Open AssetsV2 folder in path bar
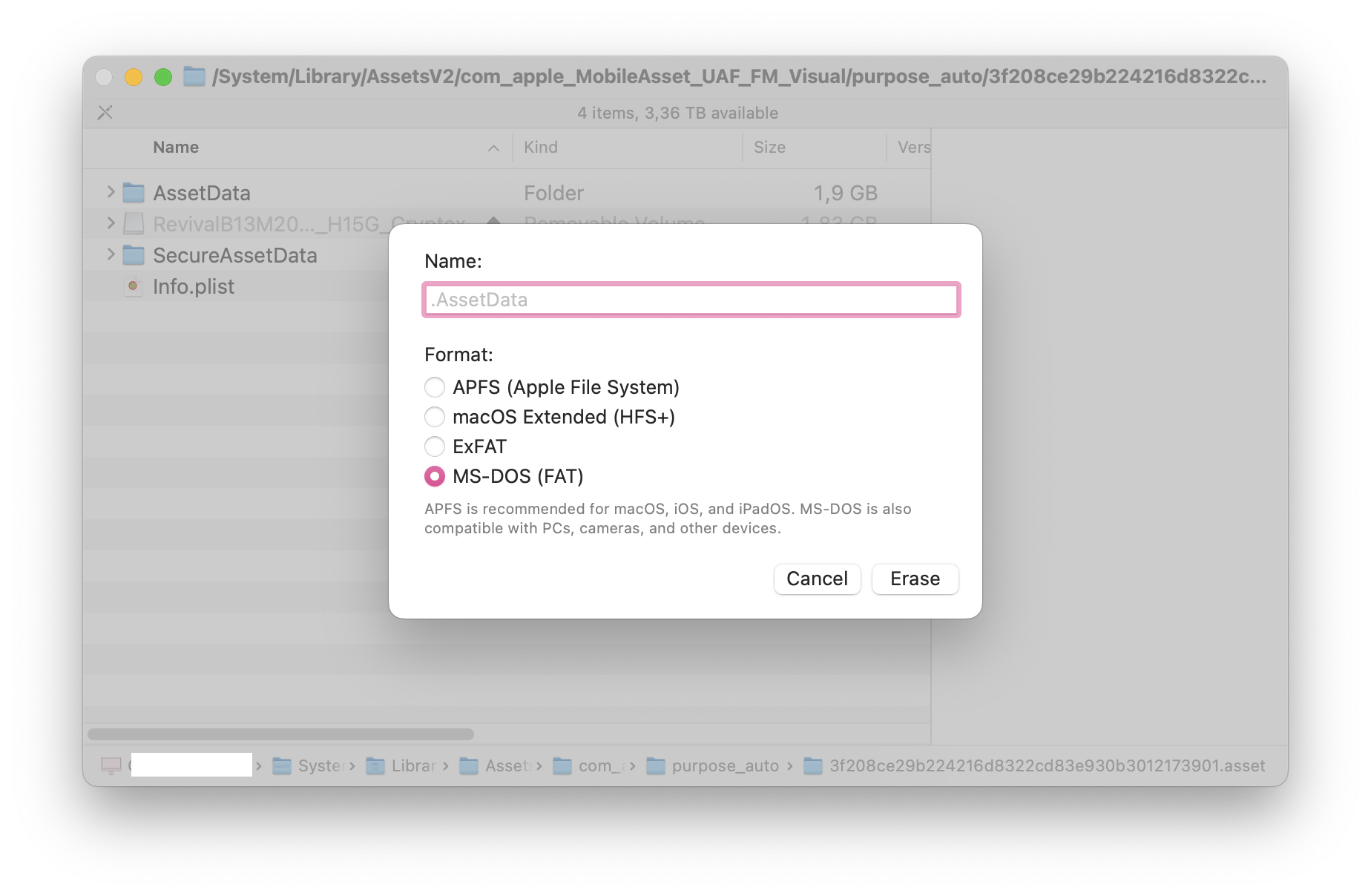The height and width of the screenshot is (896, 1371). click(x=496, y=765)
